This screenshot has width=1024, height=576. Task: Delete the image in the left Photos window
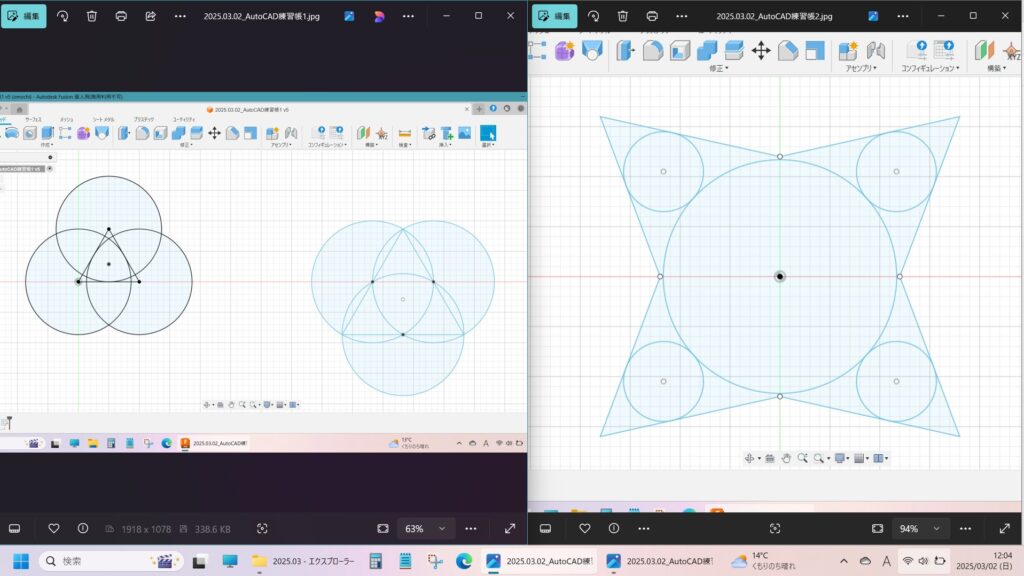(92, 16)
